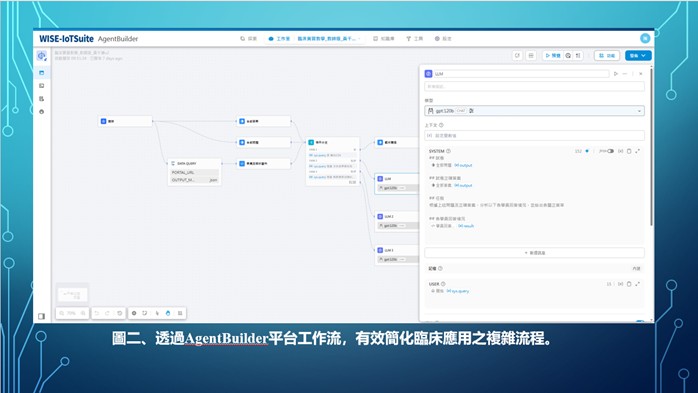Click the add message button below the SYSTEM prompt
Viewport: 698px width, 393px height.
click(534, 253)
